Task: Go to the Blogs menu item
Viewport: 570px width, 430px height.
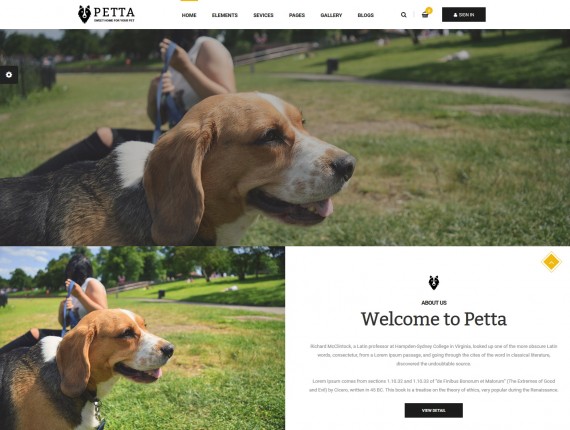Action: tap(365, 15)
